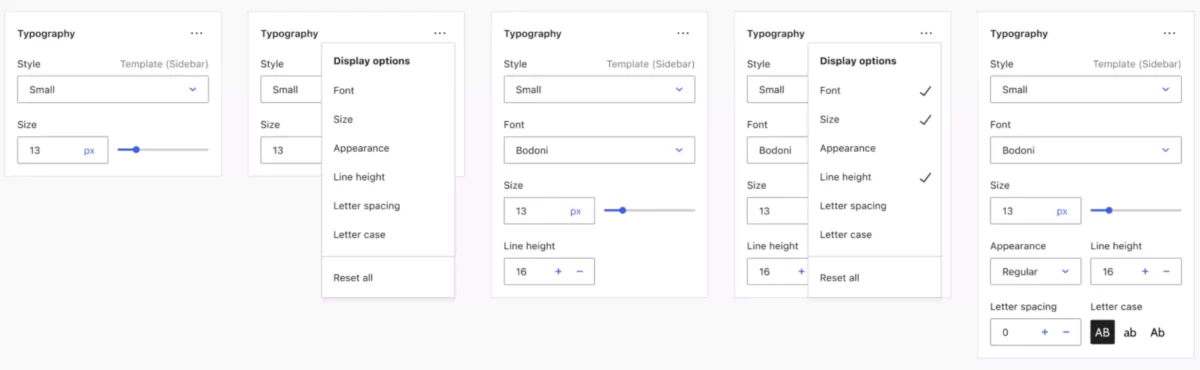
Task: Open Style dropdown in the fifth Typography panel
Action: (1086, 89)
